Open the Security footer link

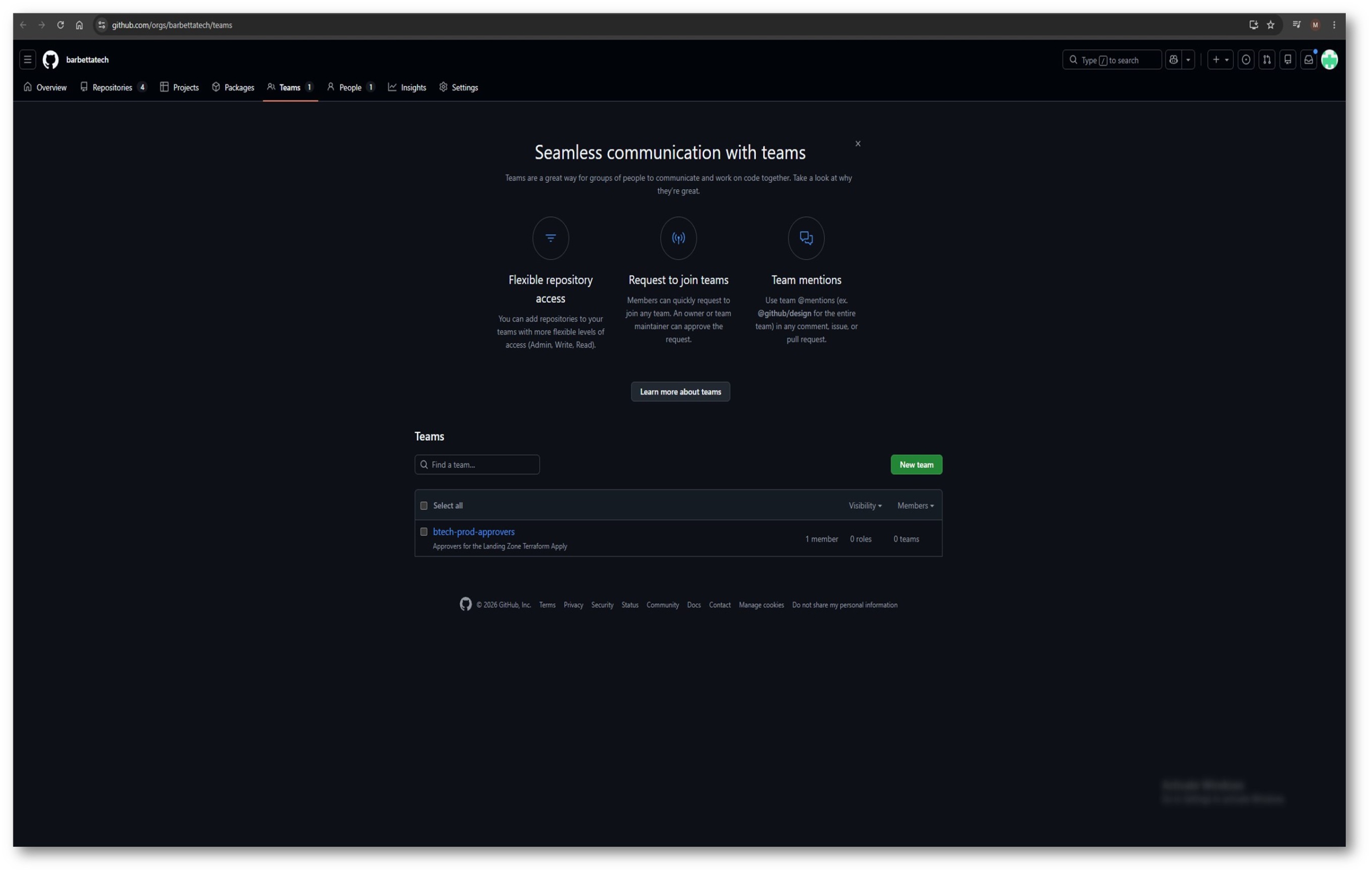point(602,605)
